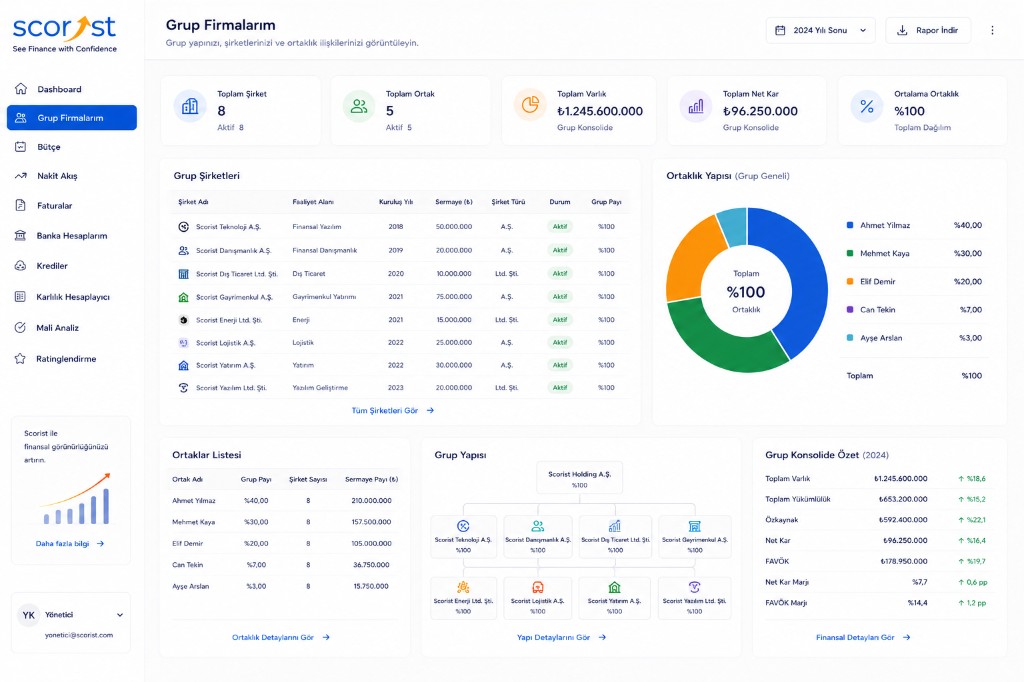Sort by Sermaye column header
The width and height of the screenshot is (1024, 682).
click(x=454, y=202)
